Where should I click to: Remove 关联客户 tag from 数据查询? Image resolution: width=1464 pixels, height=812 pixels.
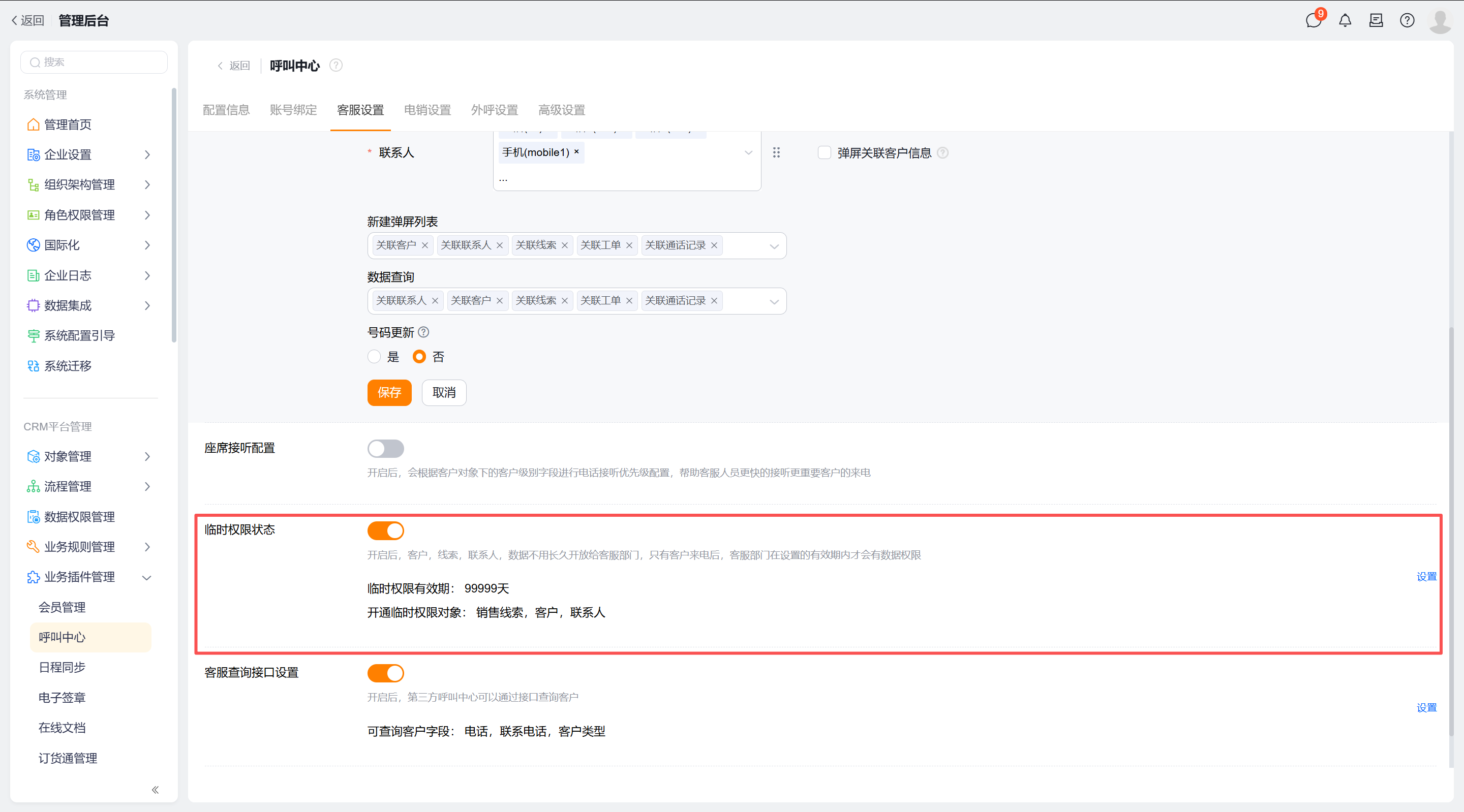[500, 301]
